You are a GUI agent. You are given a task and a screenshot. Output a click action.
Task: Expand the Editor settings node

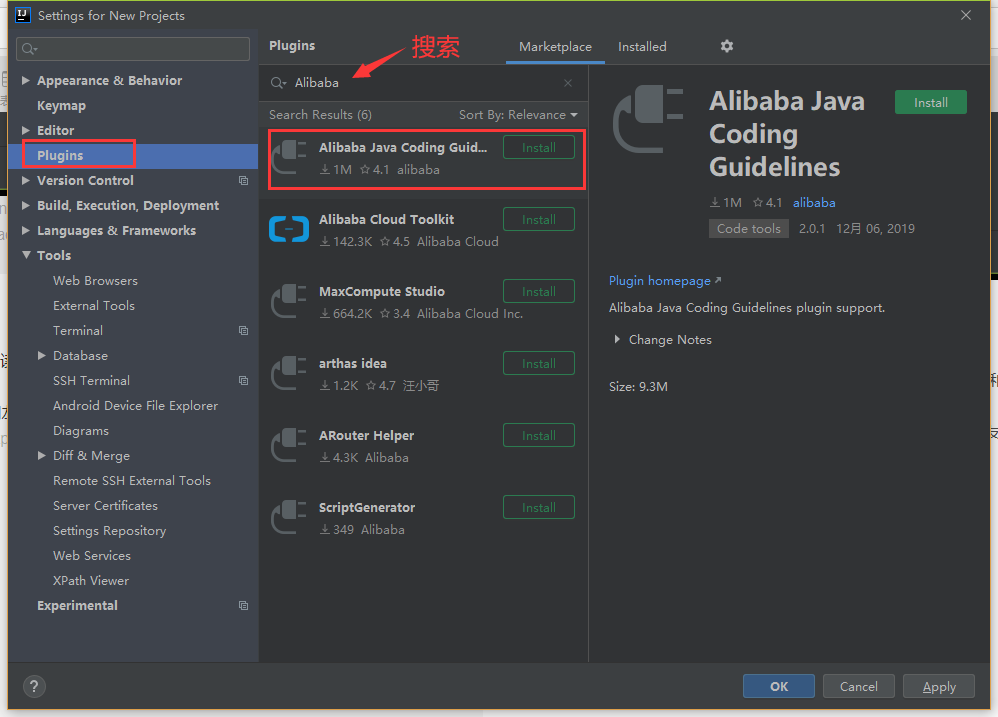[26, 130]
